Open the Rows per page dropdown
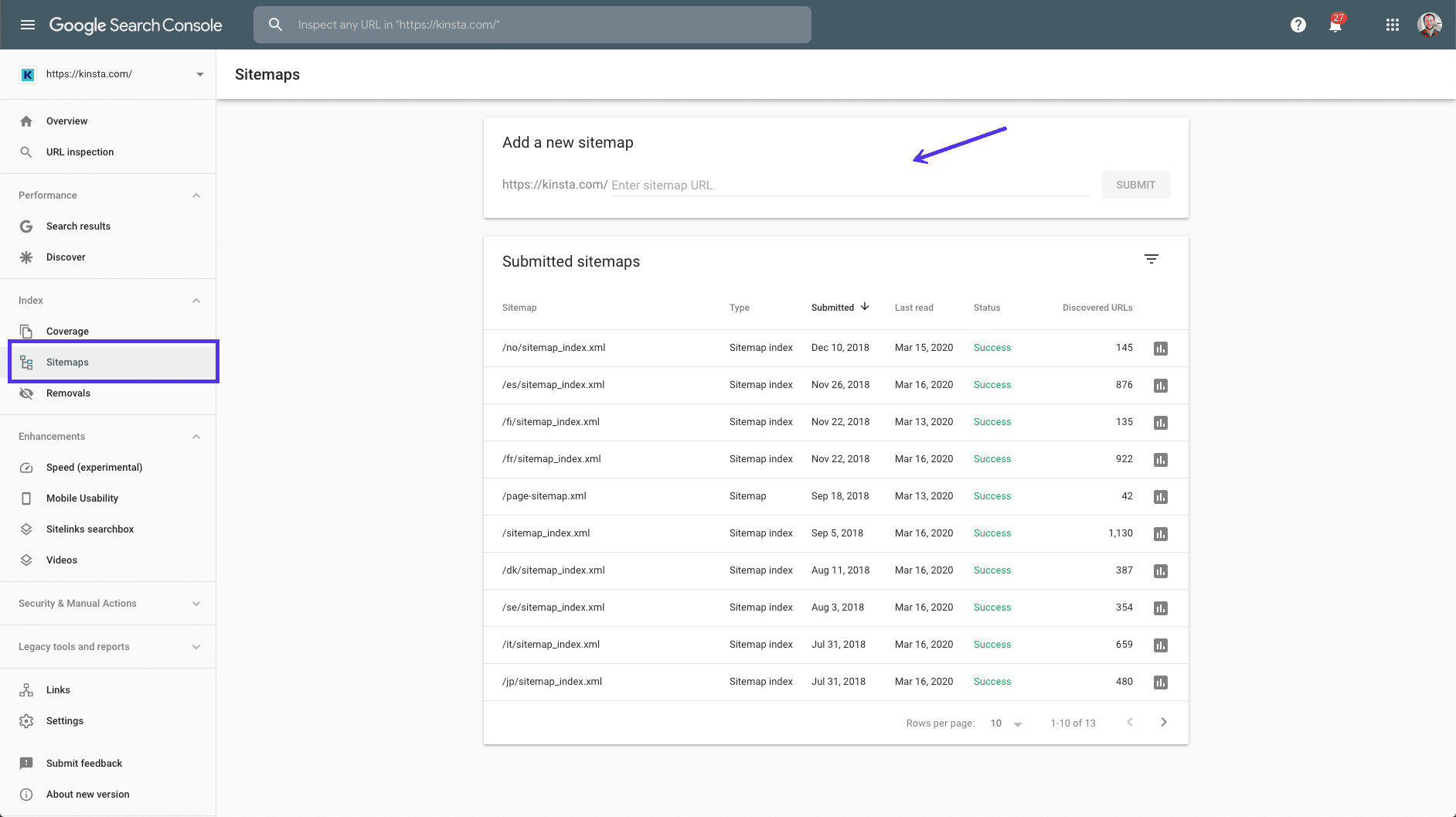1456x817 pixels. tap(1006, 723)
